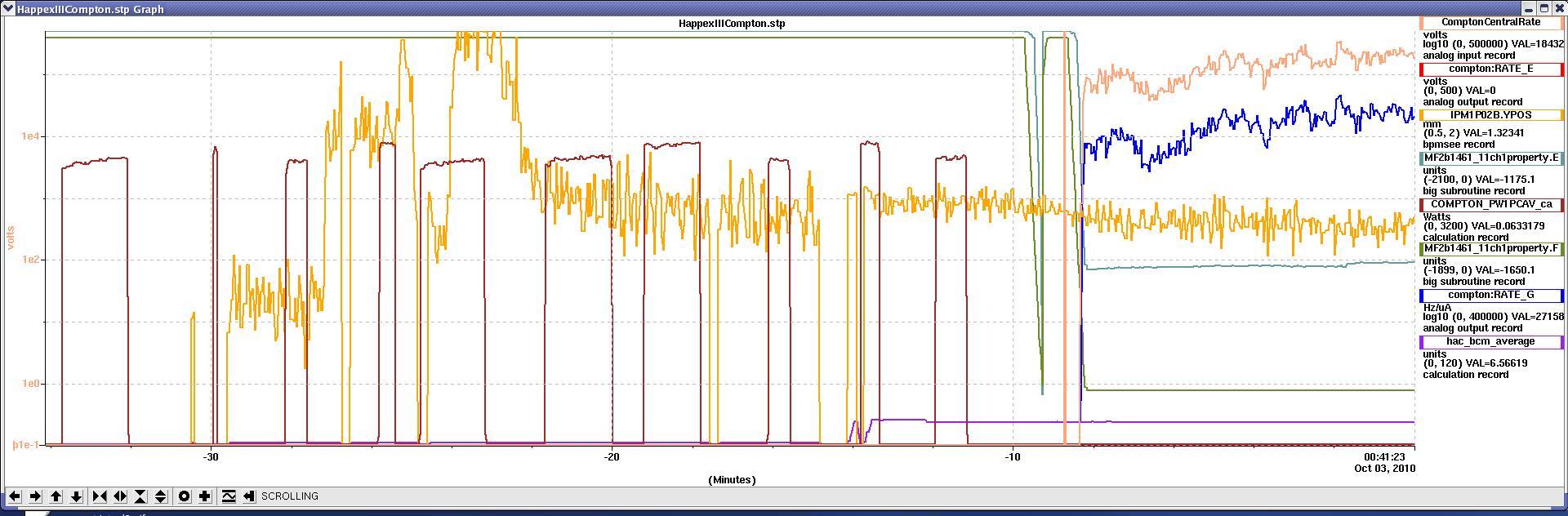Image resolution: width=1568 pixels, height=516 pixels.
Task: Click the window title bar text
Action: 91,9
